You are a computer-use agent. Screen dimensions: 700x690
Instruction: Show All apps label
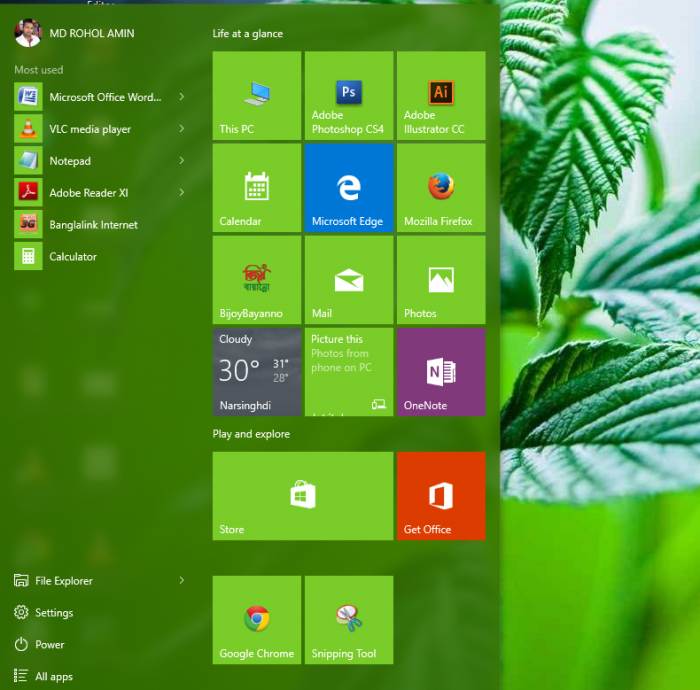[x=54, y=677]
